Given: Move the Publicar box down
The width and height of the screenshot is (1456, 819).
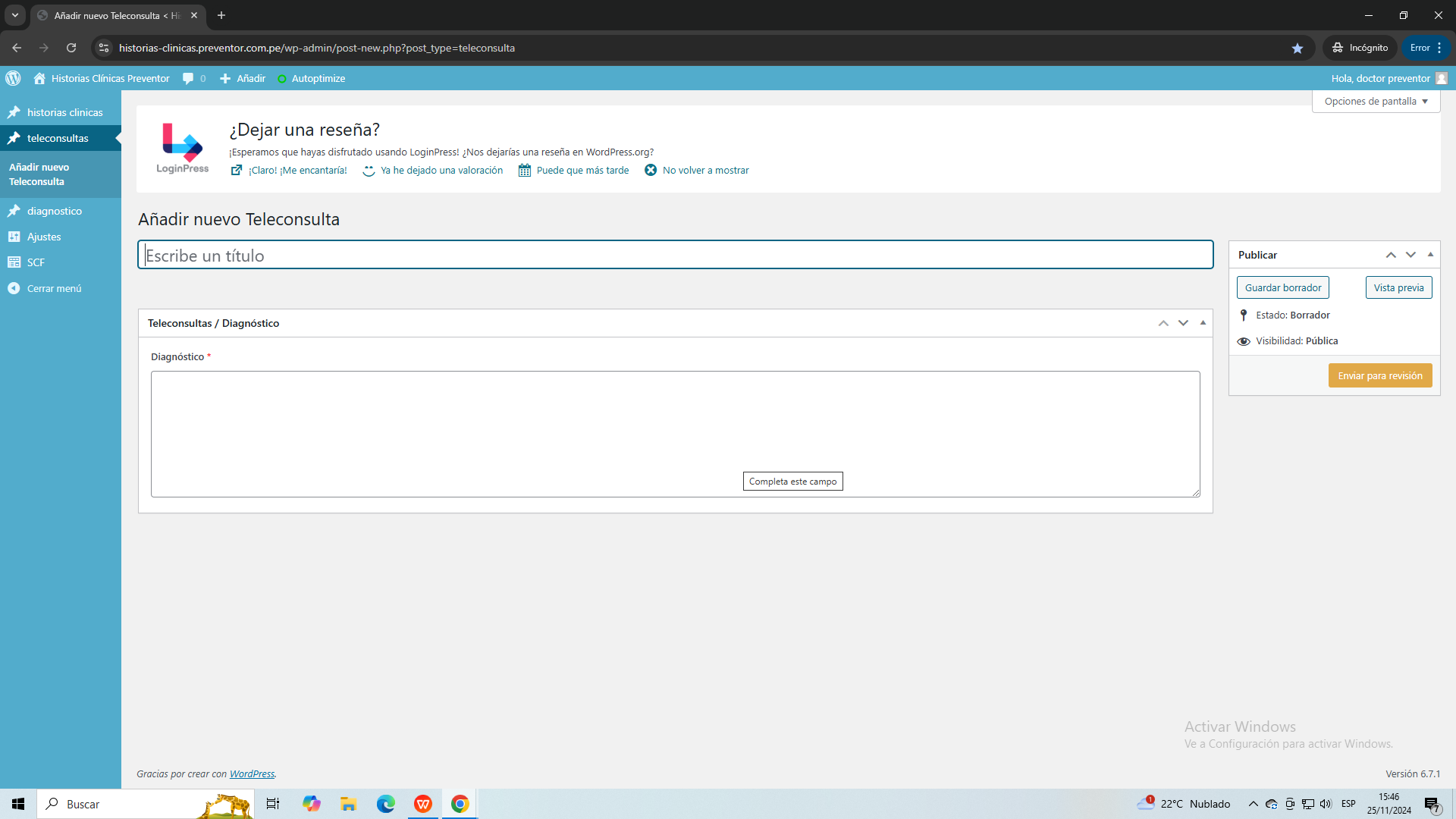Looking at the screenshot, I should click(1410, 255).
